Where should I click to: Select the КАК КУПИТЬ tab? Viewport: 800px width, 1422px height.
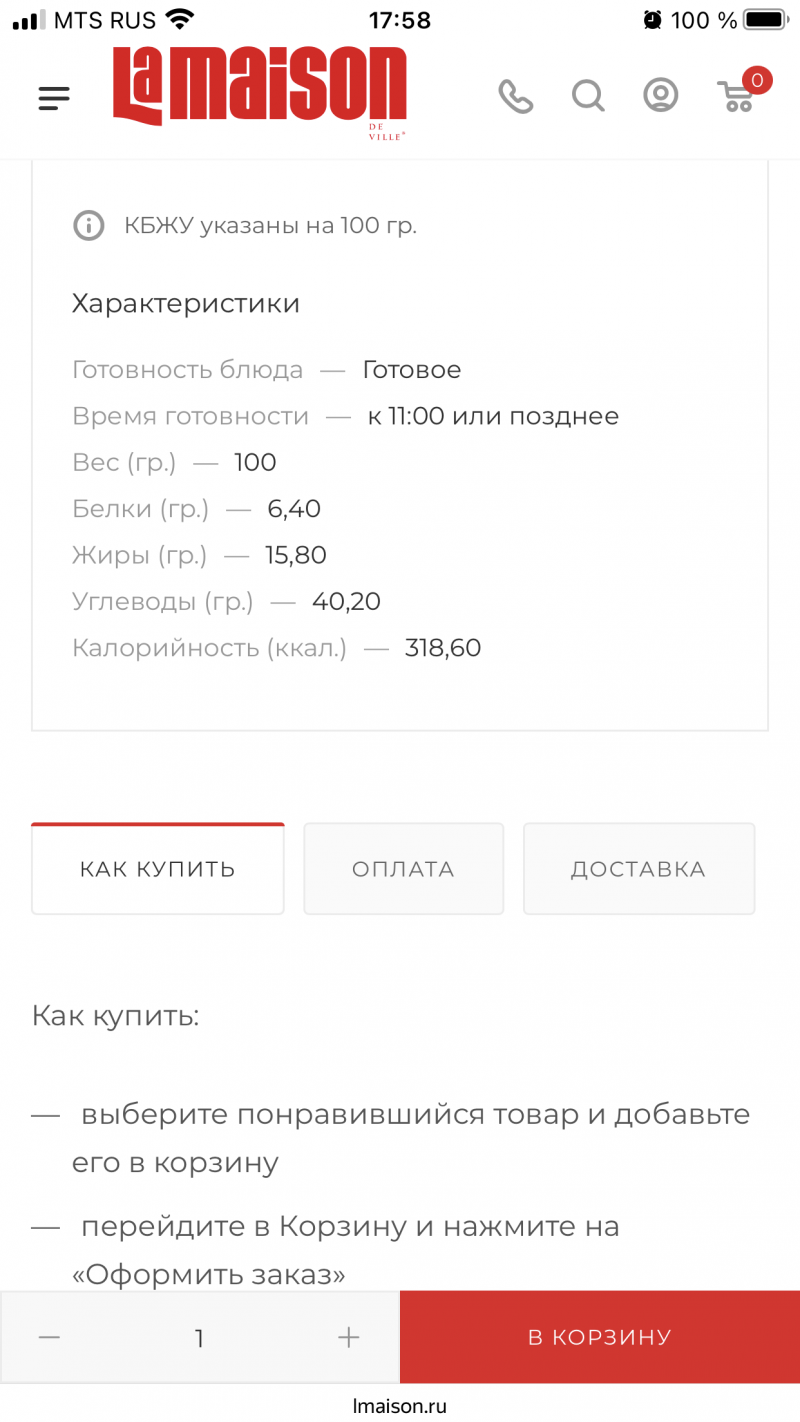click(x=158, y=869)
